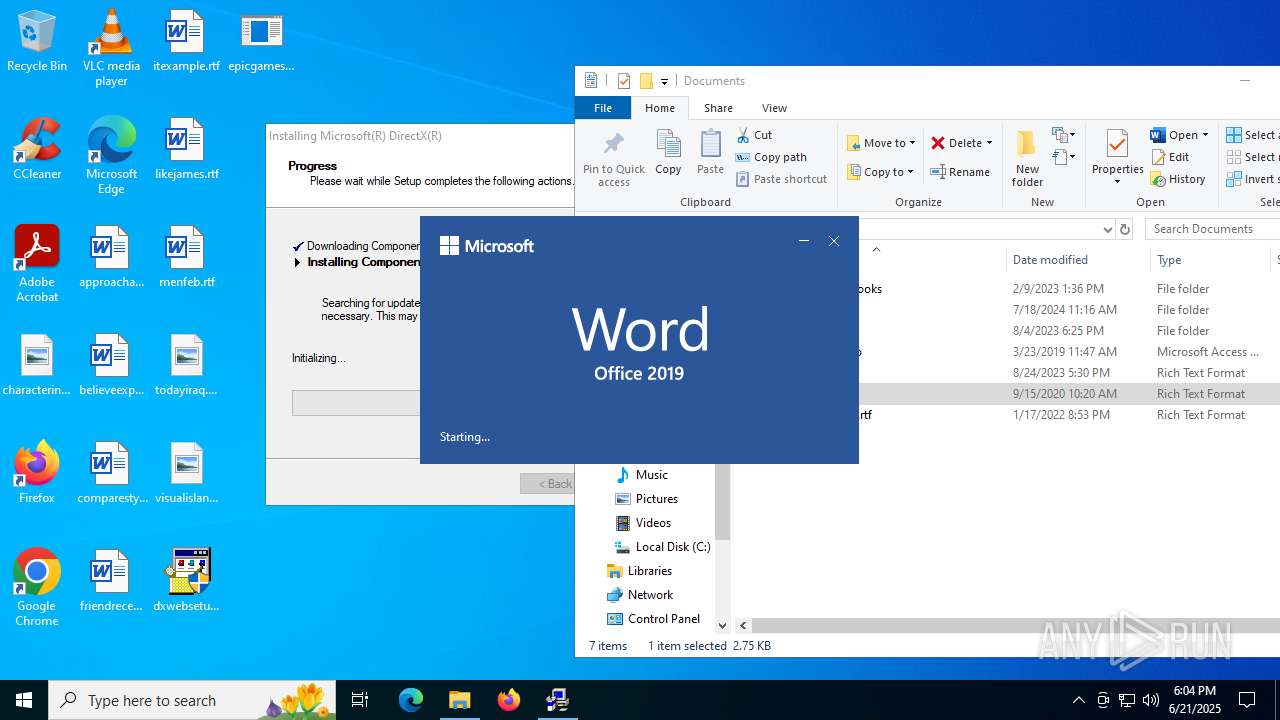Select the itexample.rtf desktop file
1280x720 pixels.
click(186, 42)
